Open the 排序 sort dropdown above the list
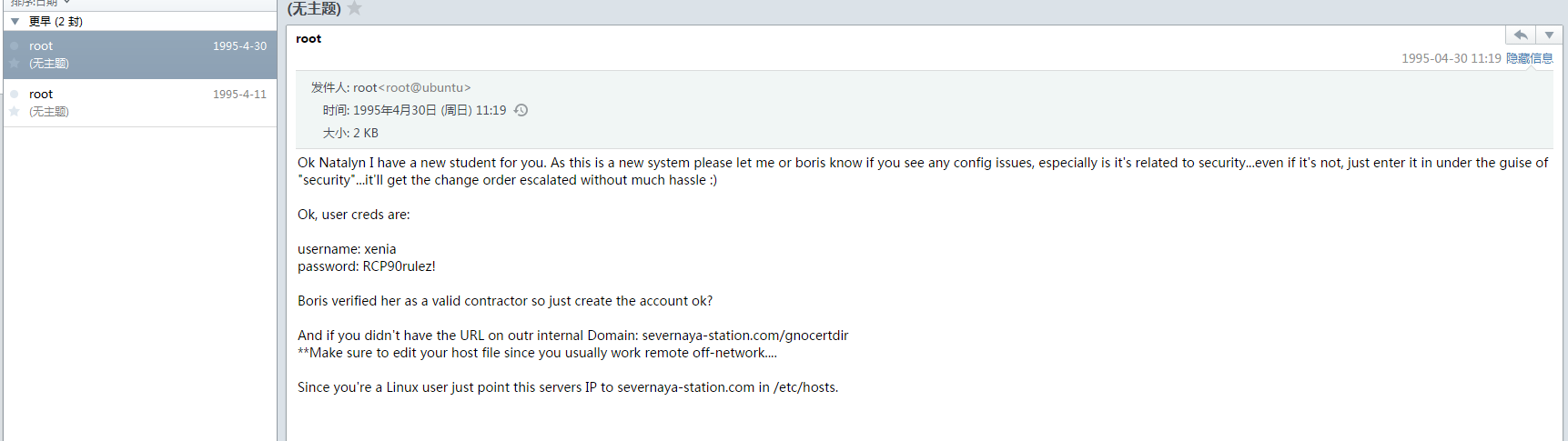1568x441 pixels. pos(41,3)
